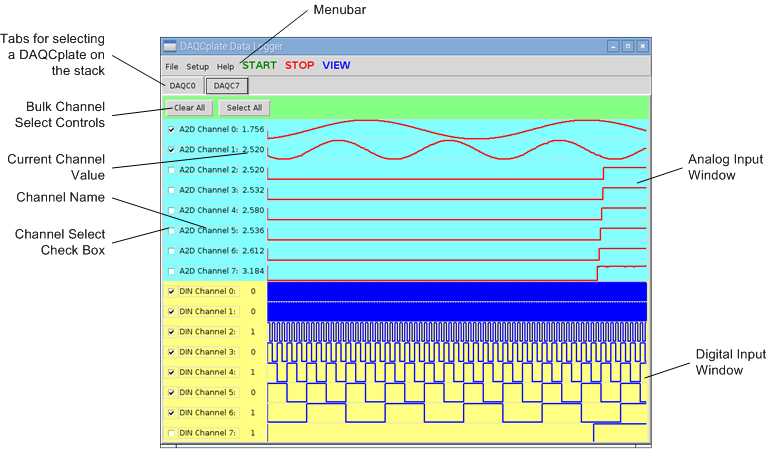This screenshot has height=449, width=771.
Task: Open the Setup menu
Action: 198,66
